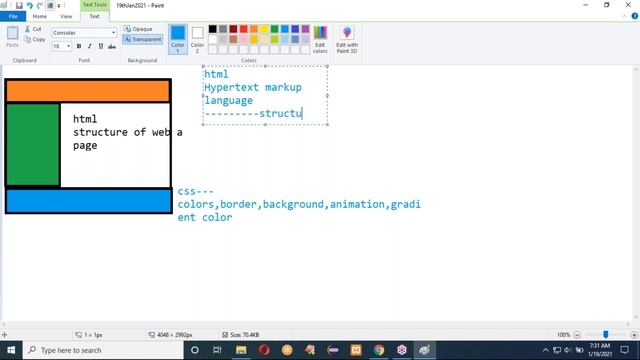Toggle strikethrough text formatting
This screenshot has height=360, width=640.
[112, 47]
